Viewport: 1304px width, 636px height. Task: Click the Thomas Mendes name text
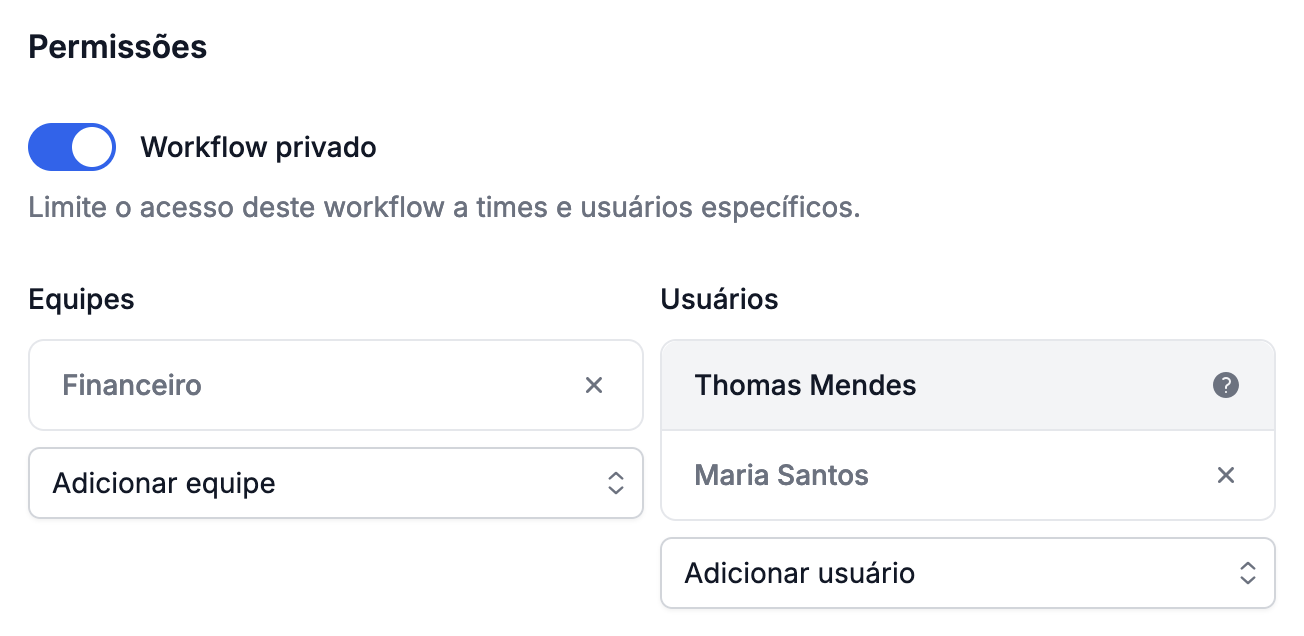click(806, 385)
